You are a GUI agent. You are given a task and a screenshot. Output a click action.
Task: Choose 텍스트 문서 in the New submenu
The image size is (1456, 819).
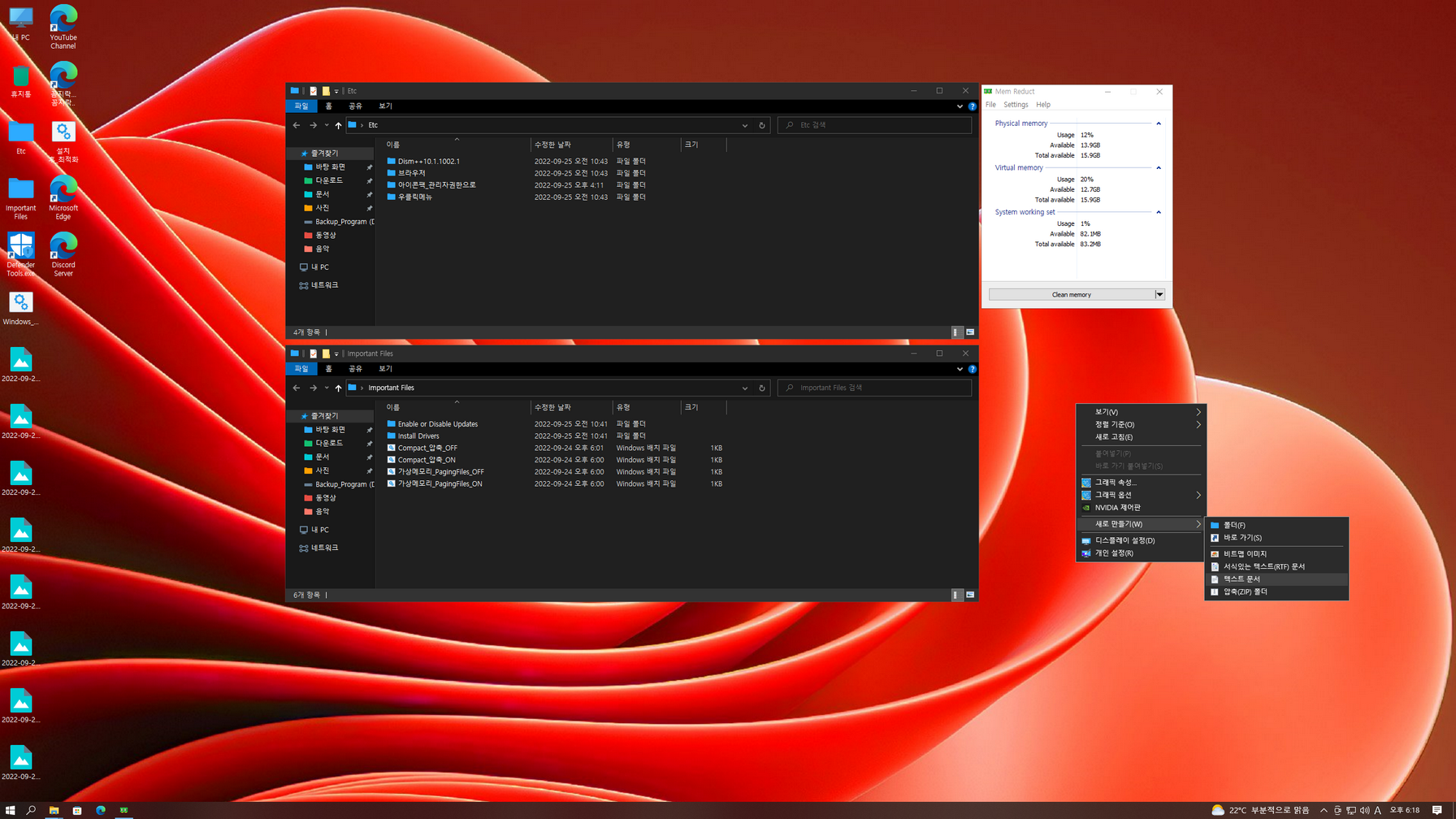coord(1276,579)
